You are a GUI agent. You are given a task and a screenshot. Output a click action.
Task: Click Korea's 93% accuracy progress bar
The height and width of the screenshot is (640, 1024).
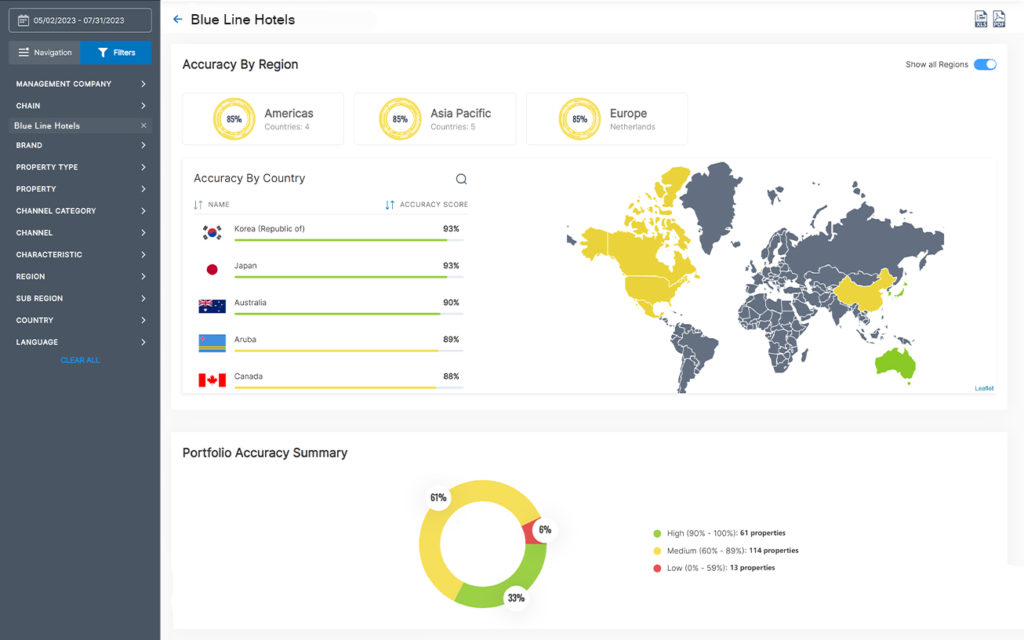point(349,240)
